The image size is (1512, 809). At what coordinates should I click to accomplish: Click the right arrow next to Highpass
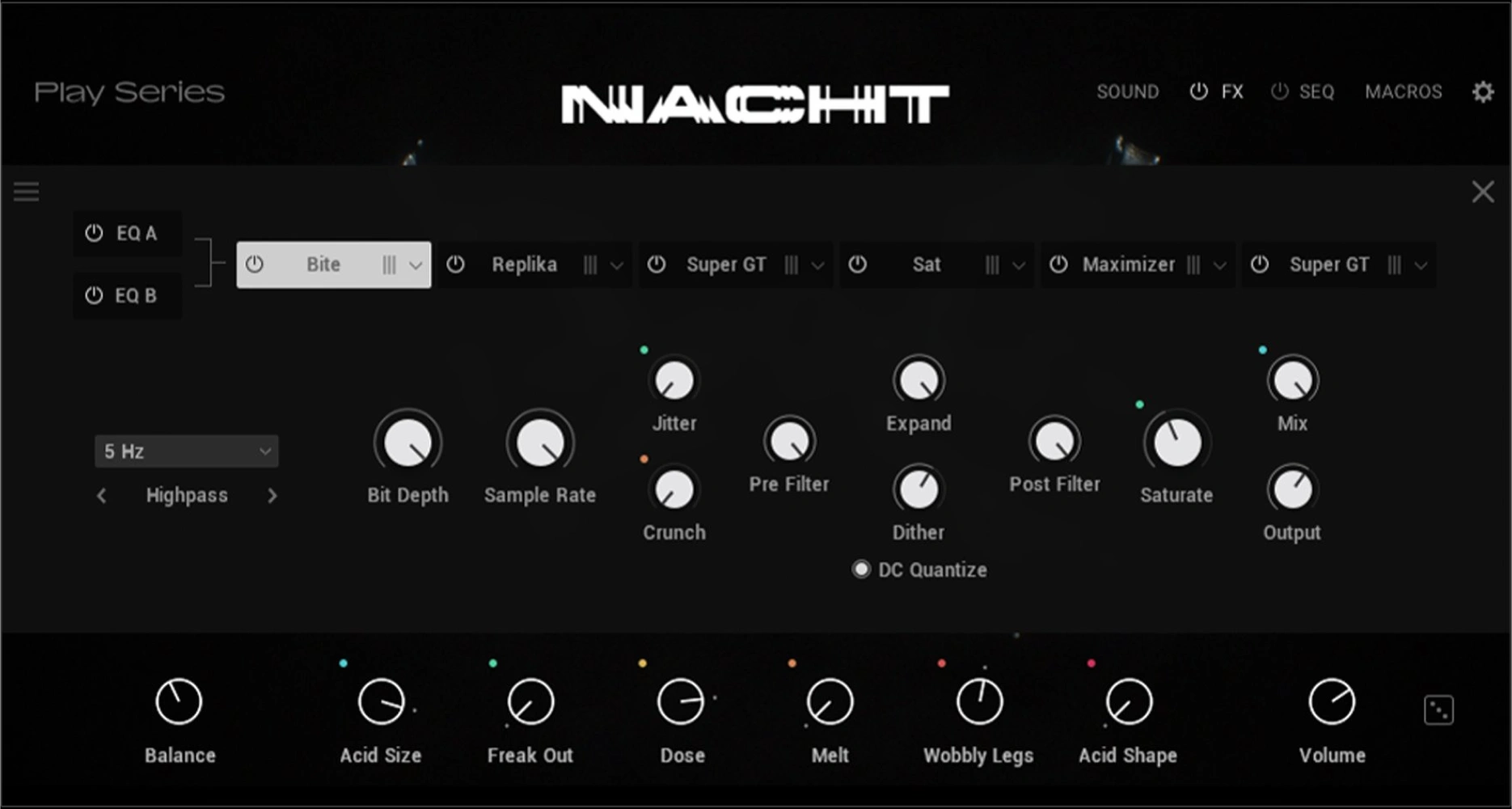coord(272,495)
